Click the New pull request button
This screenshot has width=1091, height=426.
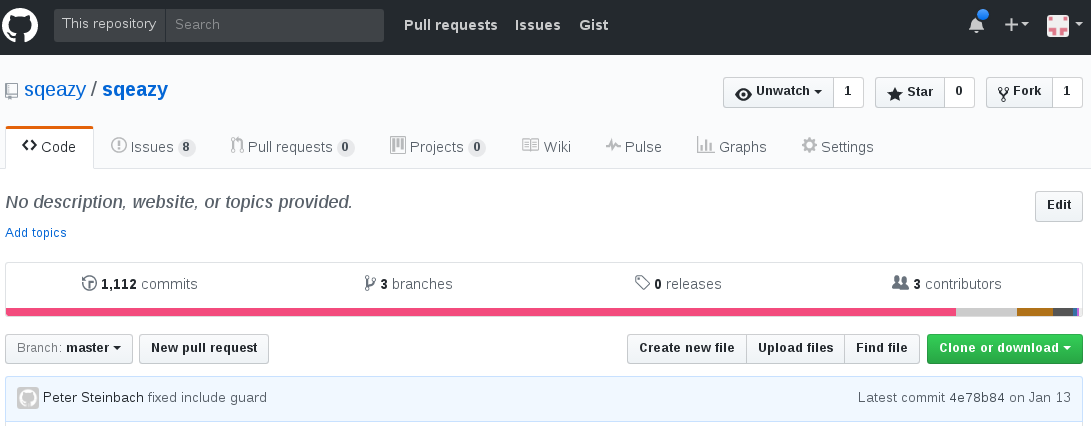(x=204, y=349)
